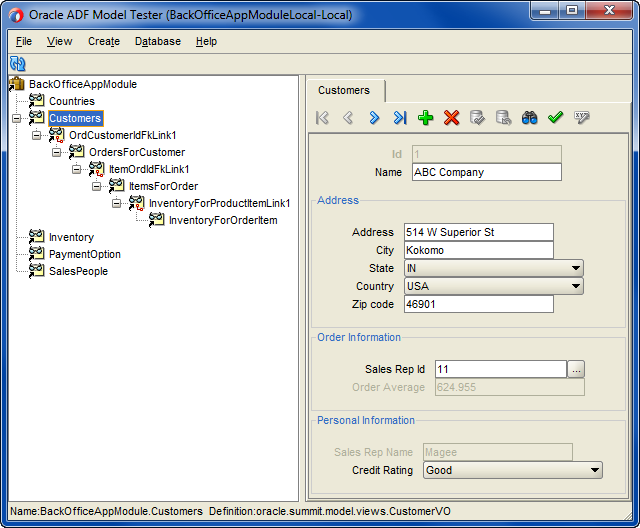Image resolution: width=640 pixels, height=528 pixels.
Task: Go to next record arrow
Action: [374, 118]
